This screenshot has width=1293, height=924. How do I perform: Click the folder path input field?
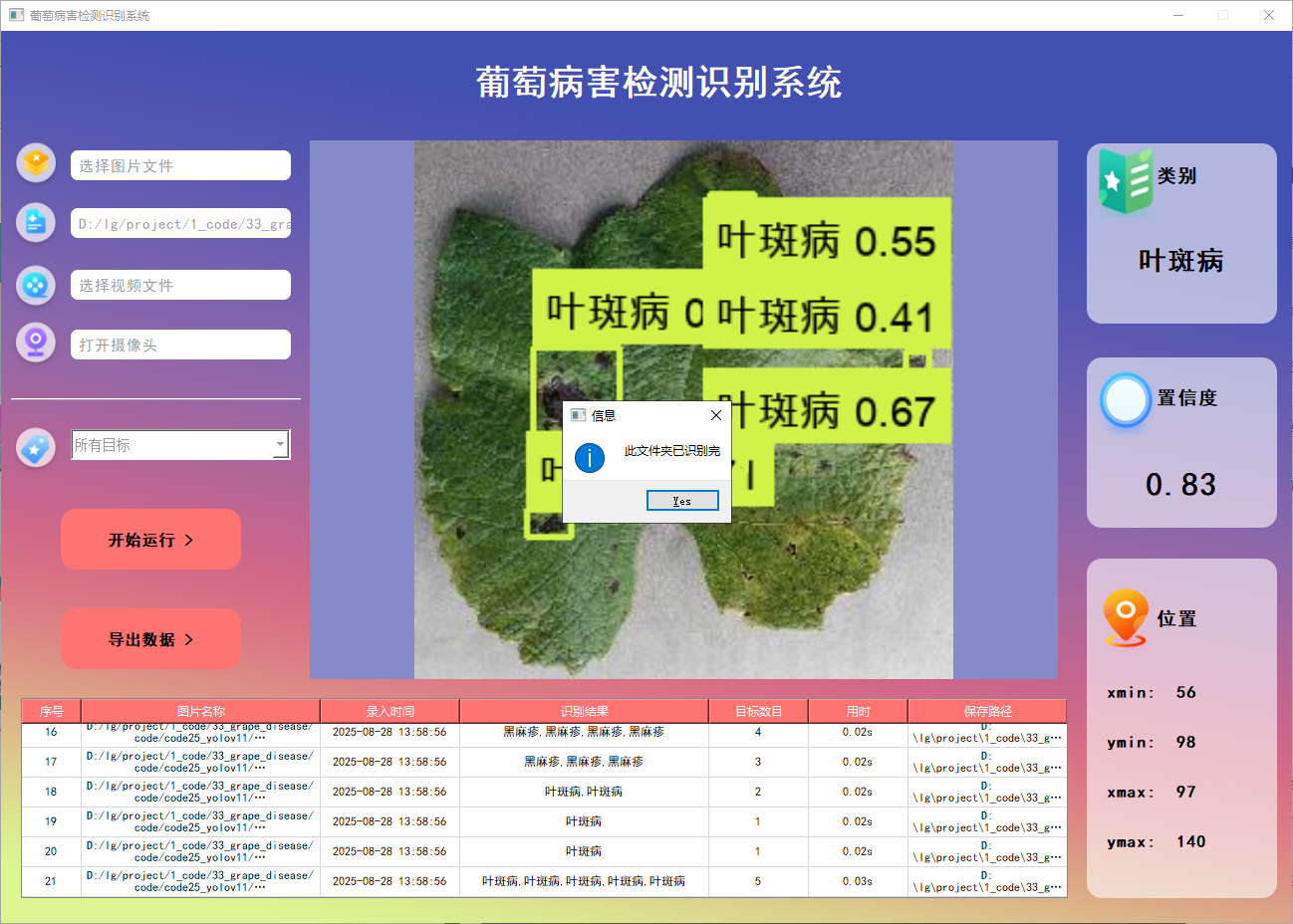click(180, 223)
